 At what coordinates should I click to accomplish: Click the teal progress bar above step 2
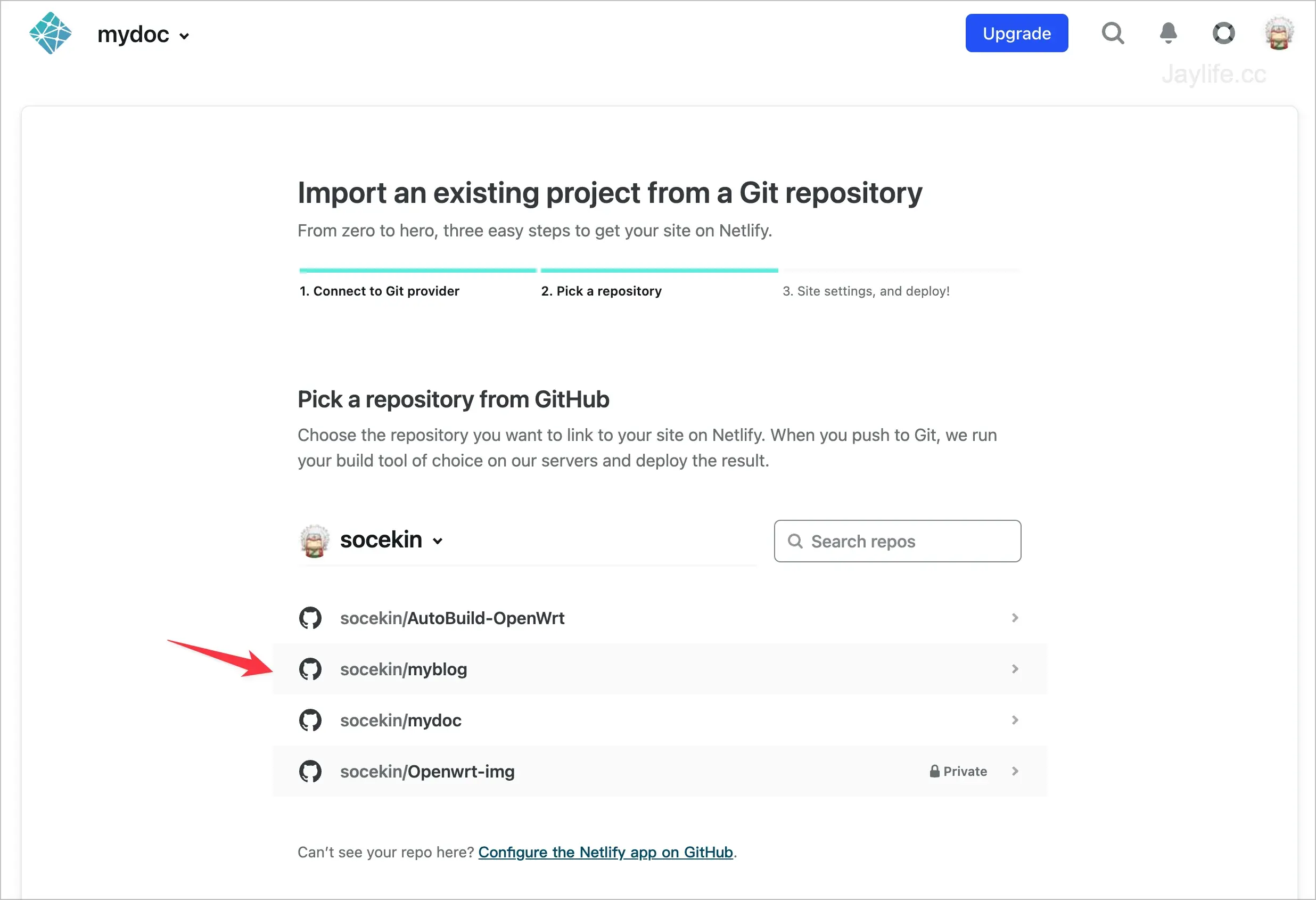pyautogui.click(x=659, y=270)
